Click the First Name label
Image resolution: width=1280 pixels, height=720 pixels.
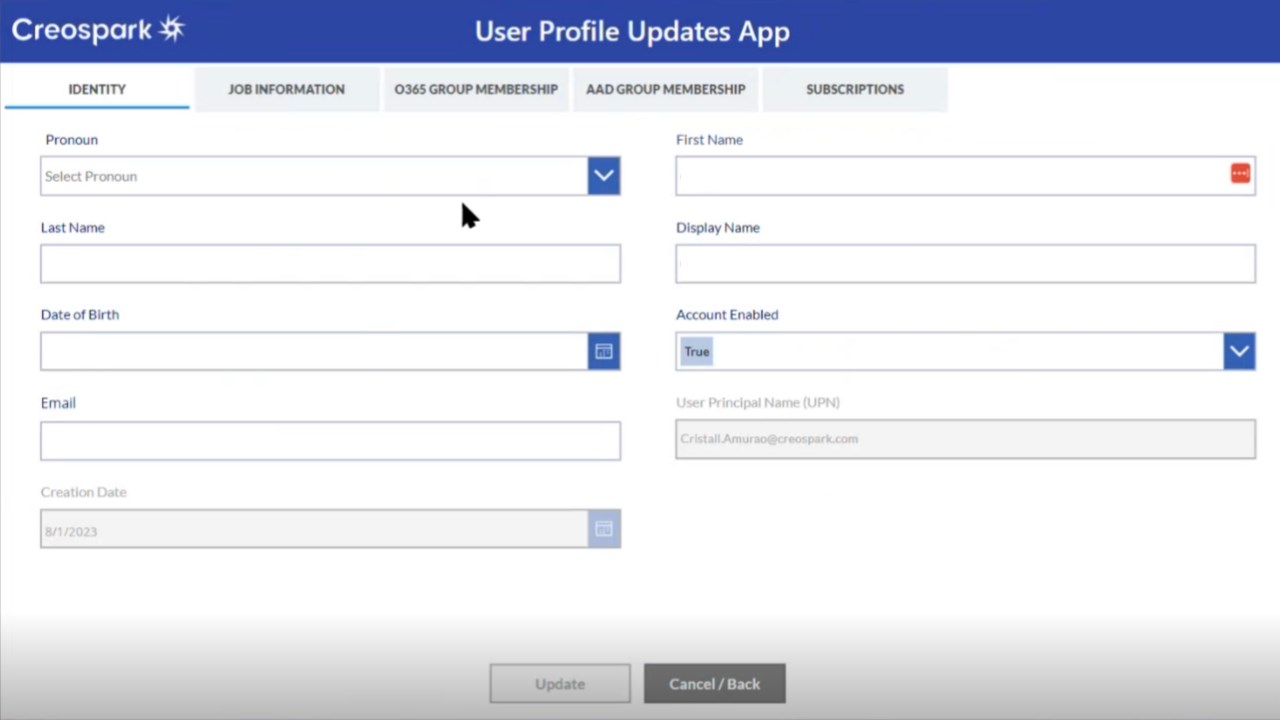(709, 140)
